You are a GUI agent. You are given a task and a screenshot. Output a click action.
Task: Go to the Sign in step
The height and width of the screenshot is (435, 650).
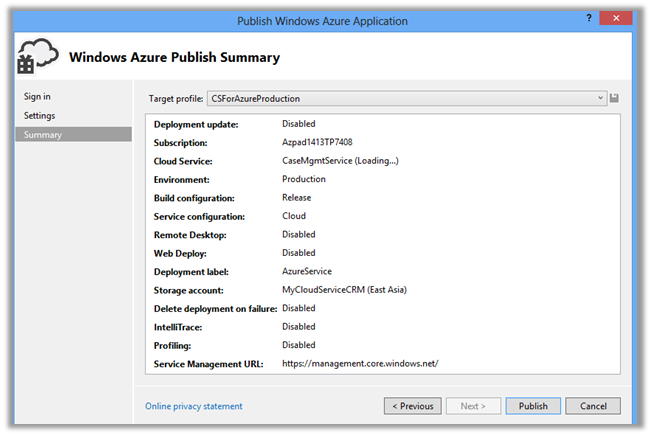point(38,97)
